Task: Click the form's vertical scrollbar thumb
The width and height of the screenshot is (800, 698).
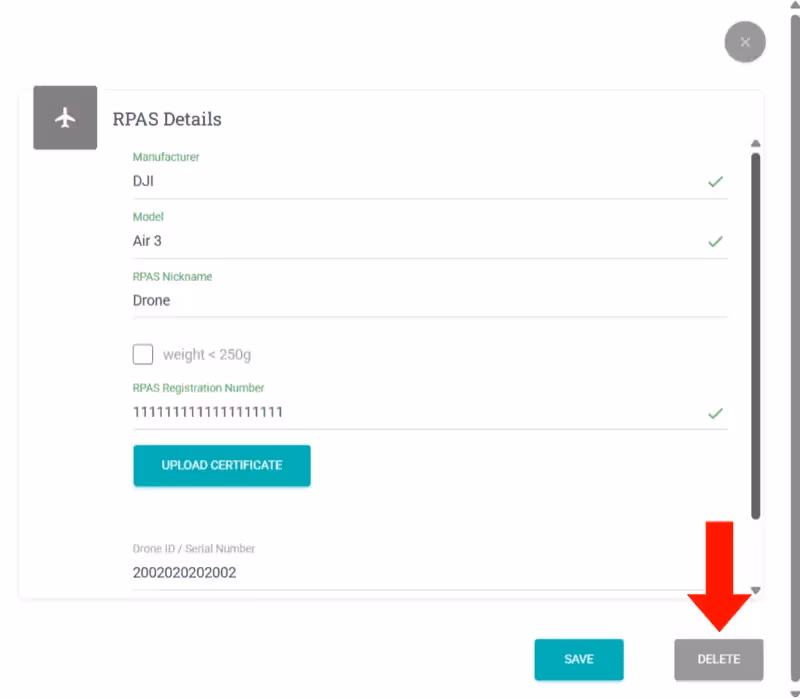Action: point(756,335)
